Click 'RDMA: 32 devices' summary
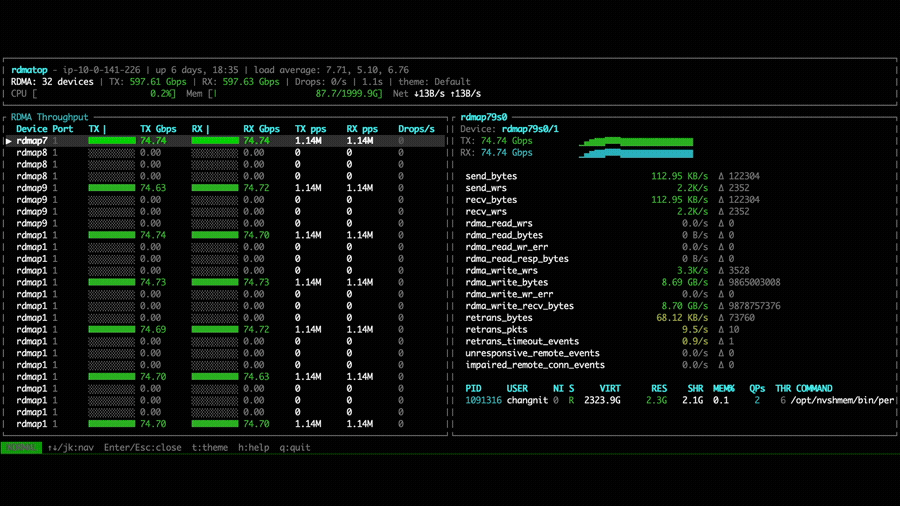Viewport: 900px width, 506px height. [52, 82]
